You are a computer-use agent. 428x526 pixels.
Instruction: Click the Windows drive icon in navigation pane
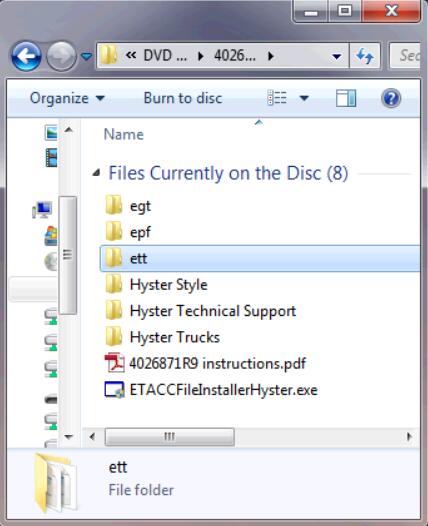51,236
